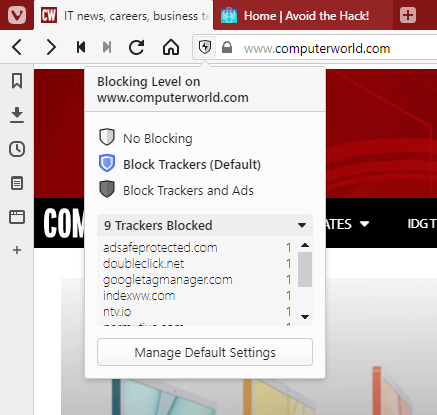Click scroll-up arrow in tracker list
The width and height of the screenshot is (437, 415).
coord(305,245)
